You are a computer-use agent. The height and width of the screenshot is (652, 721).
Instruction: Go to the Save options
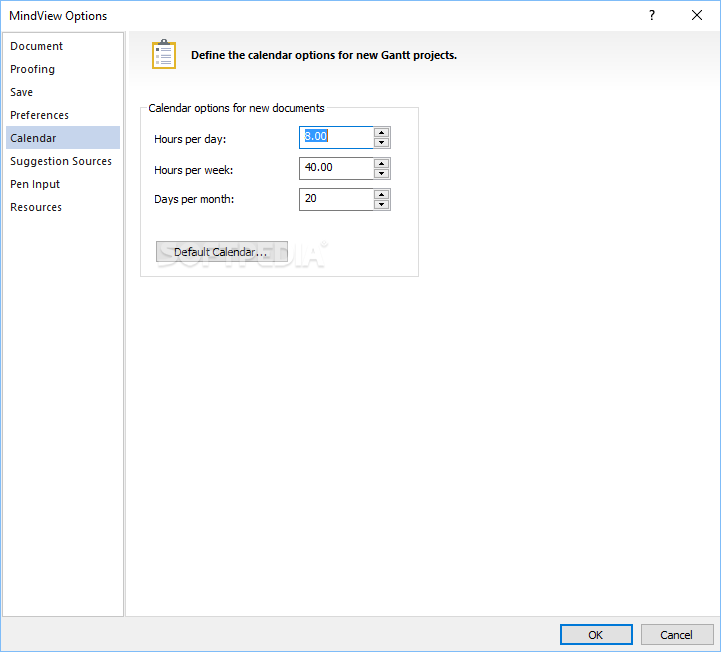coord(63,92)
